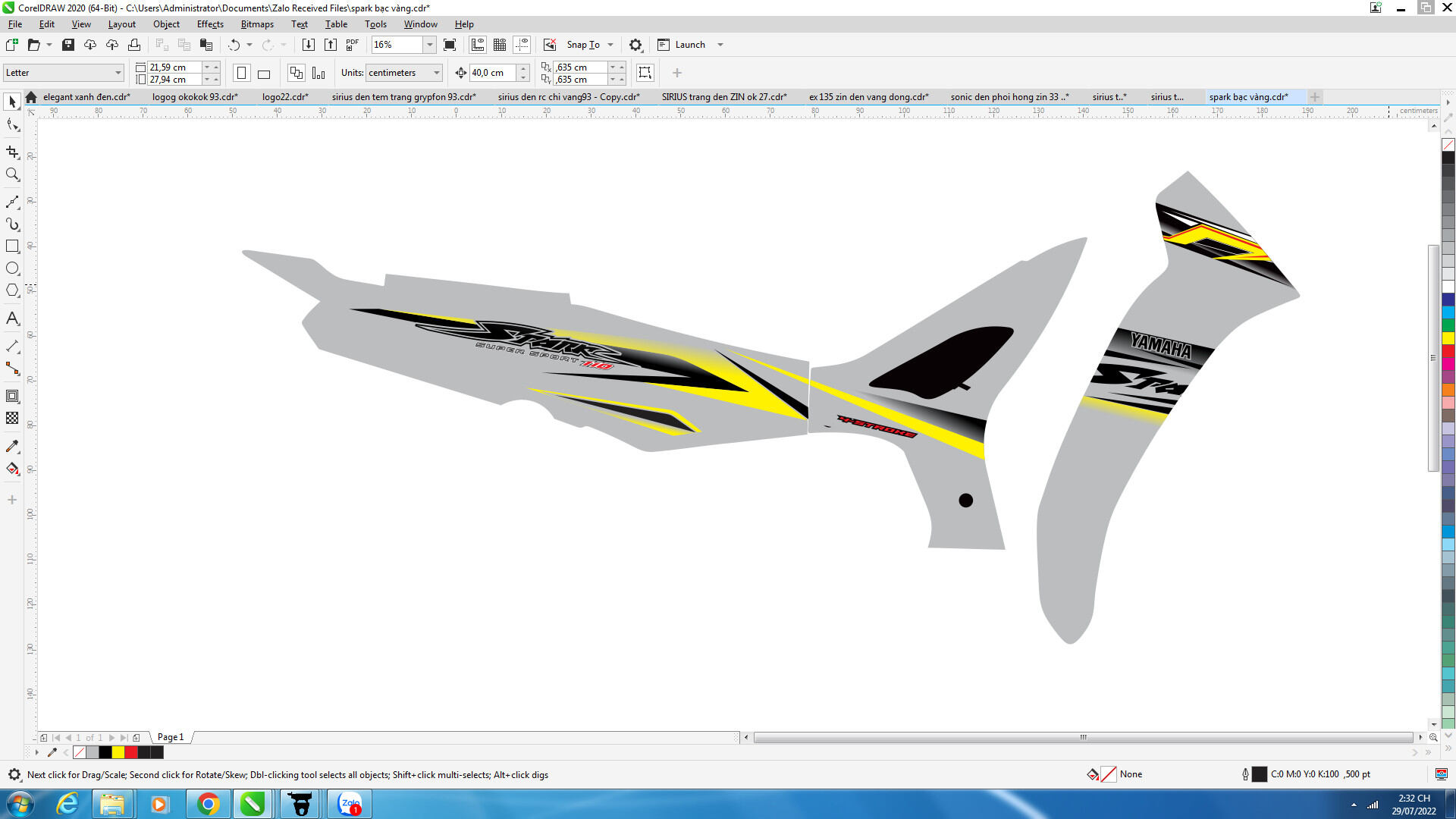Click the Quick customize plus in property bar
The width and height of the screenshot is (1456, 819).
tap(677, 73)
